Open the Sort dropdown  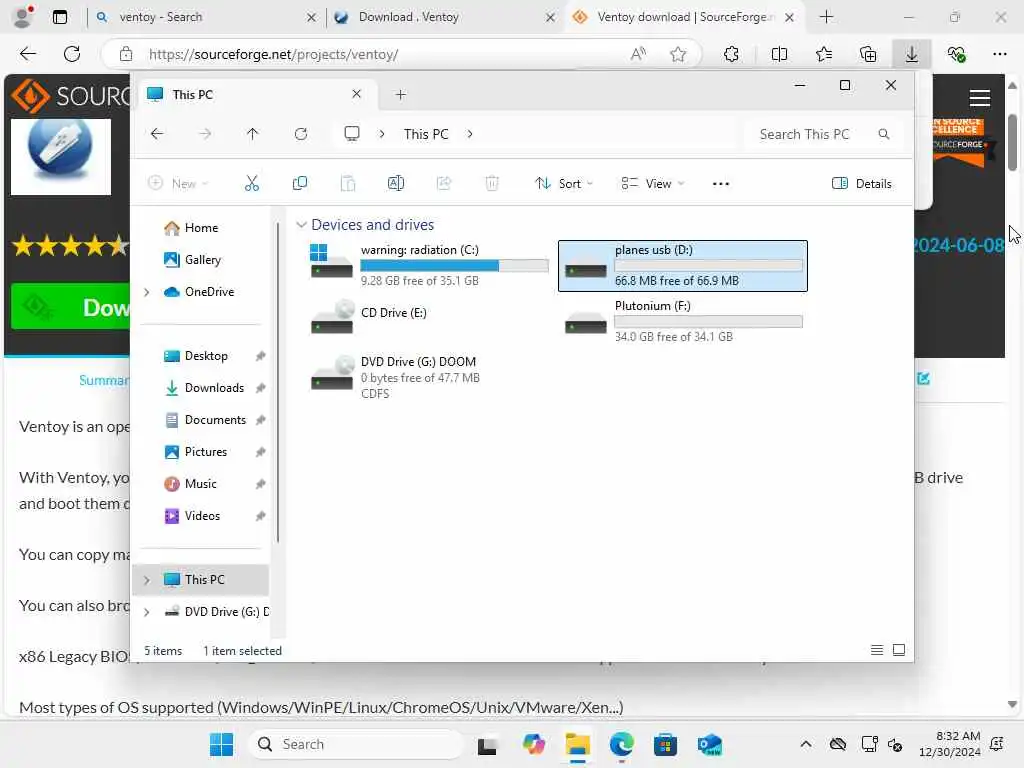(x=564, y=184)
